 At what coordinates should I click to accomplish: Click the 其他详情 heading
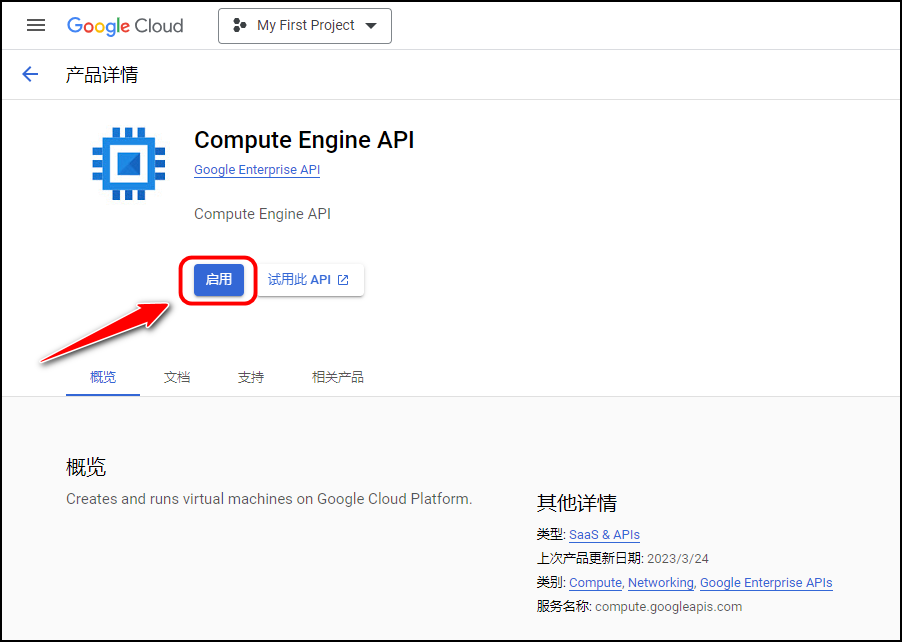576,503
